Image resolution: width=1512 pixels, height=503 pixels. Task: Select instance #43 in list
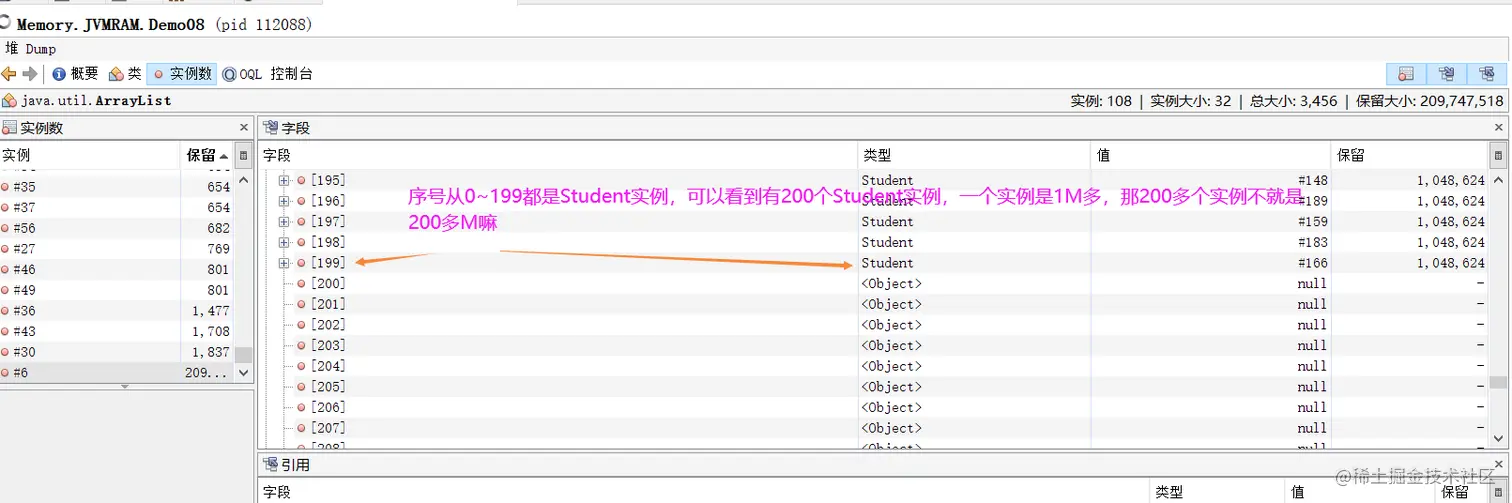[117, 331]
